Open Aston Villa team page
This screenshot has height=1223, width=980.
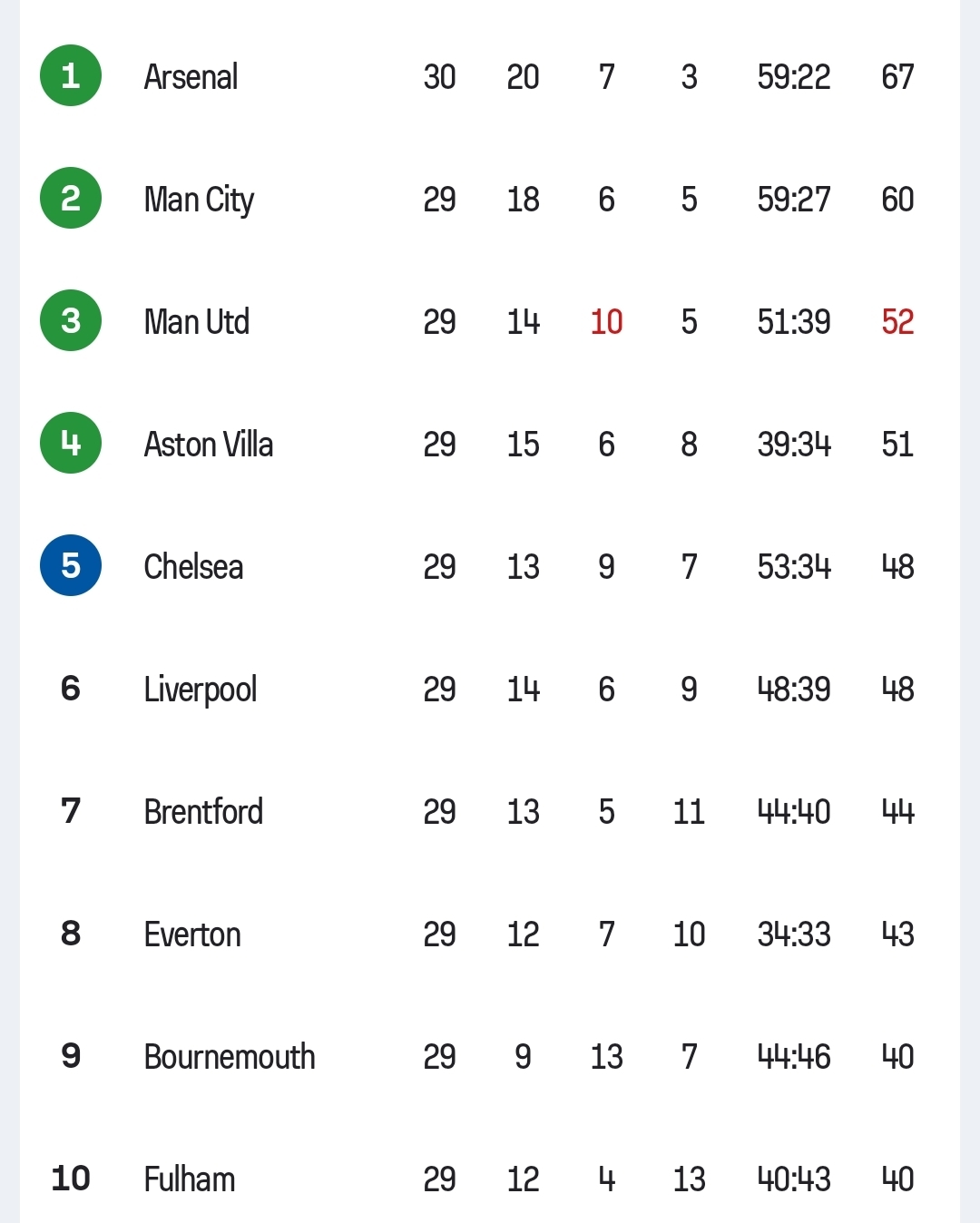[208, 445]
